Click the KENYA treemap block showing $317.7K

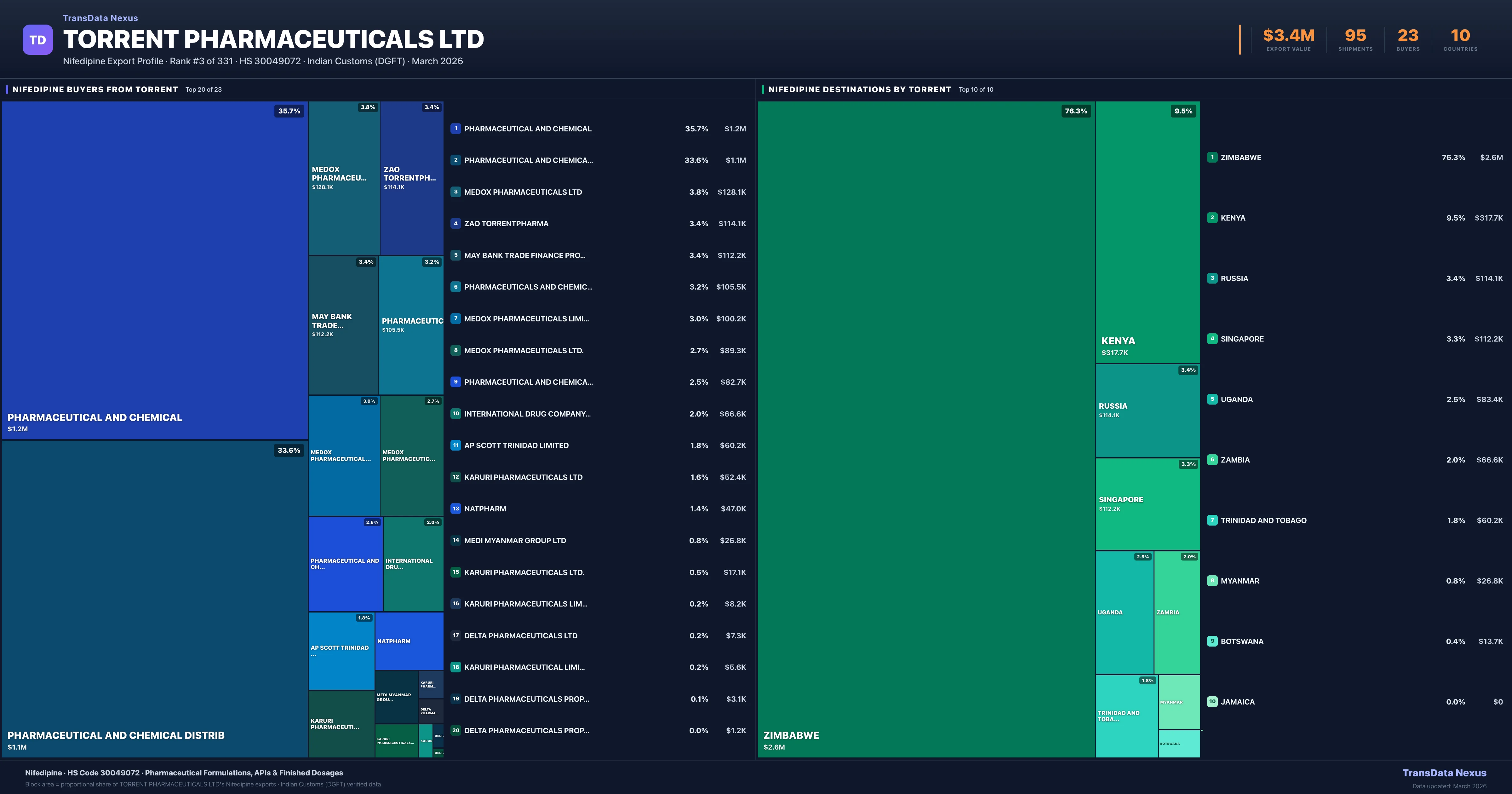pos(1147,235)
